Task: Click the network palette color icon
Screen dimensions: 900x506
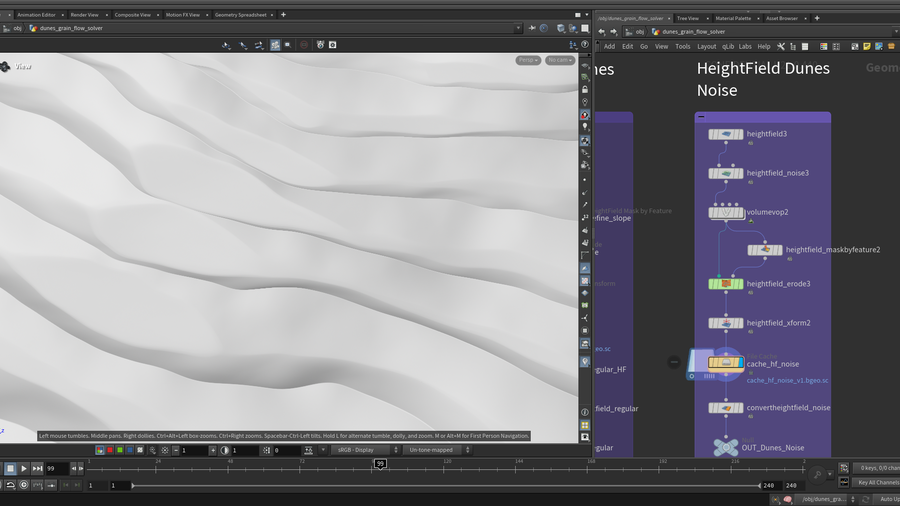Action: (822, 46)
